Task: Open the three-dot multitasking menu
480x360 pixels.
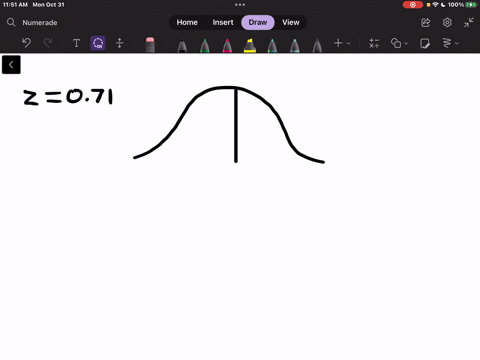Action: (x=240, y=5)
